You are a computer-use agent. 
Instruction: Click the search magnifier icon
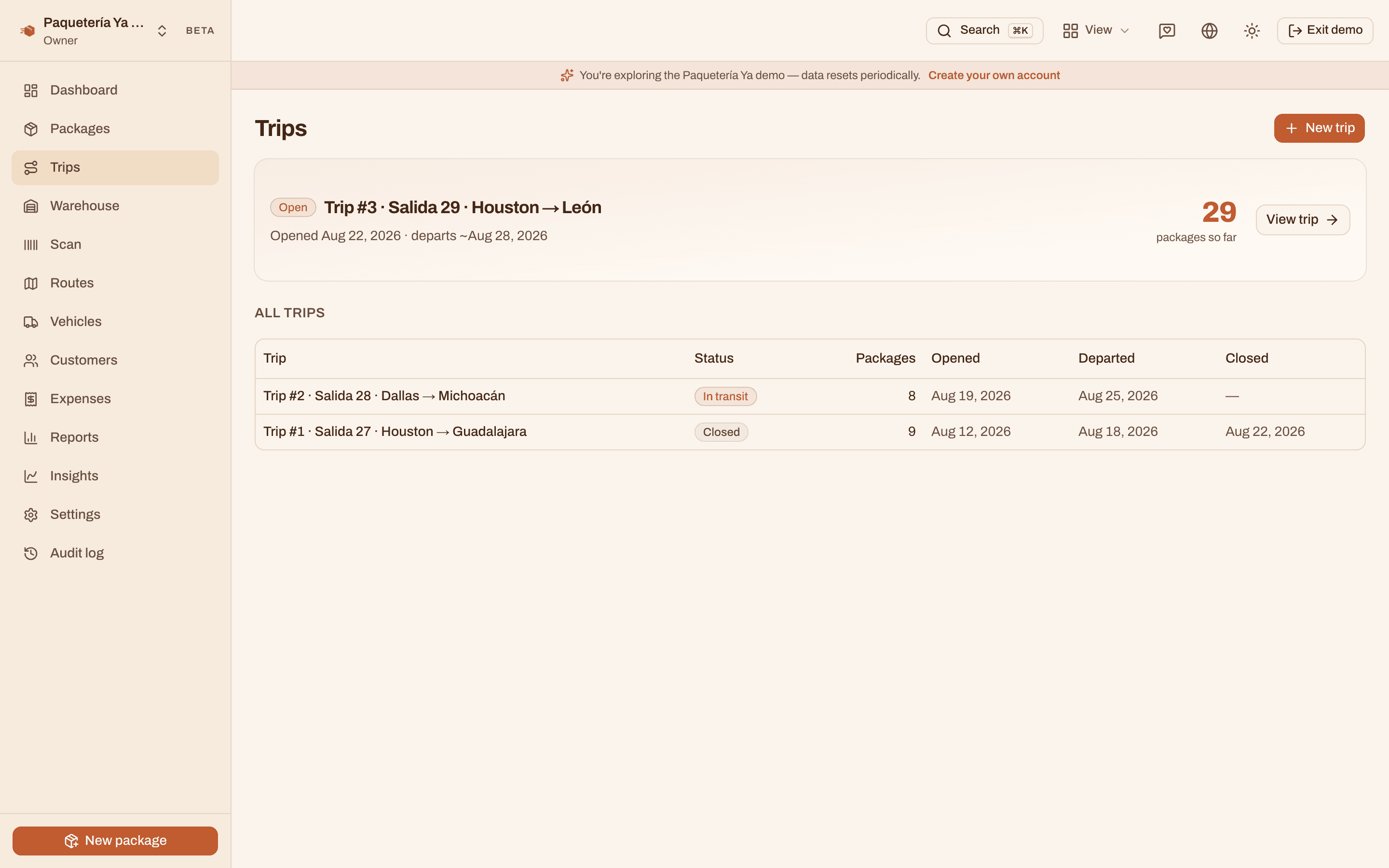[944, 30]
